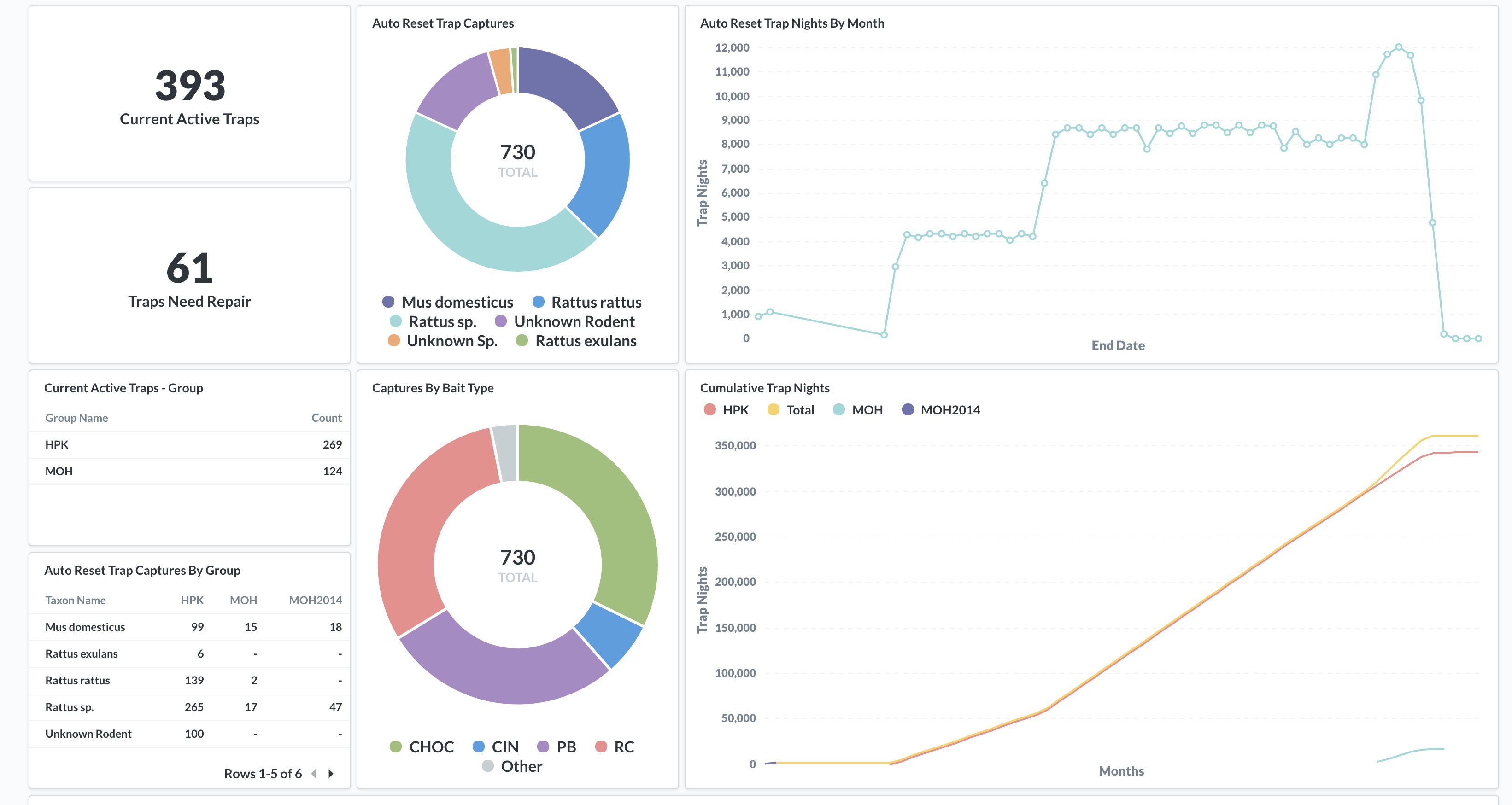Click Unknown Rodent legend entry
This screenshot has width=1512, height=805.
coord(565,321)
